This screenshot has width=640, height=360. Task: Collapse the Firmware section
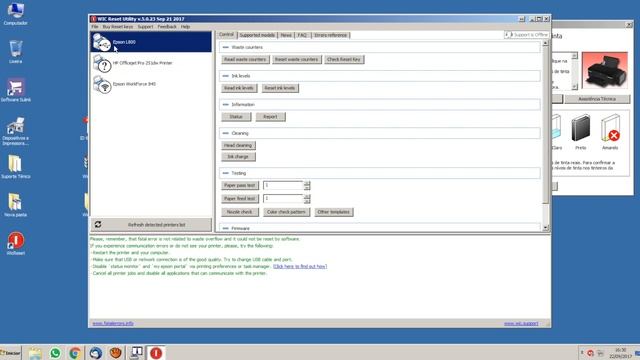pos(226,228)
